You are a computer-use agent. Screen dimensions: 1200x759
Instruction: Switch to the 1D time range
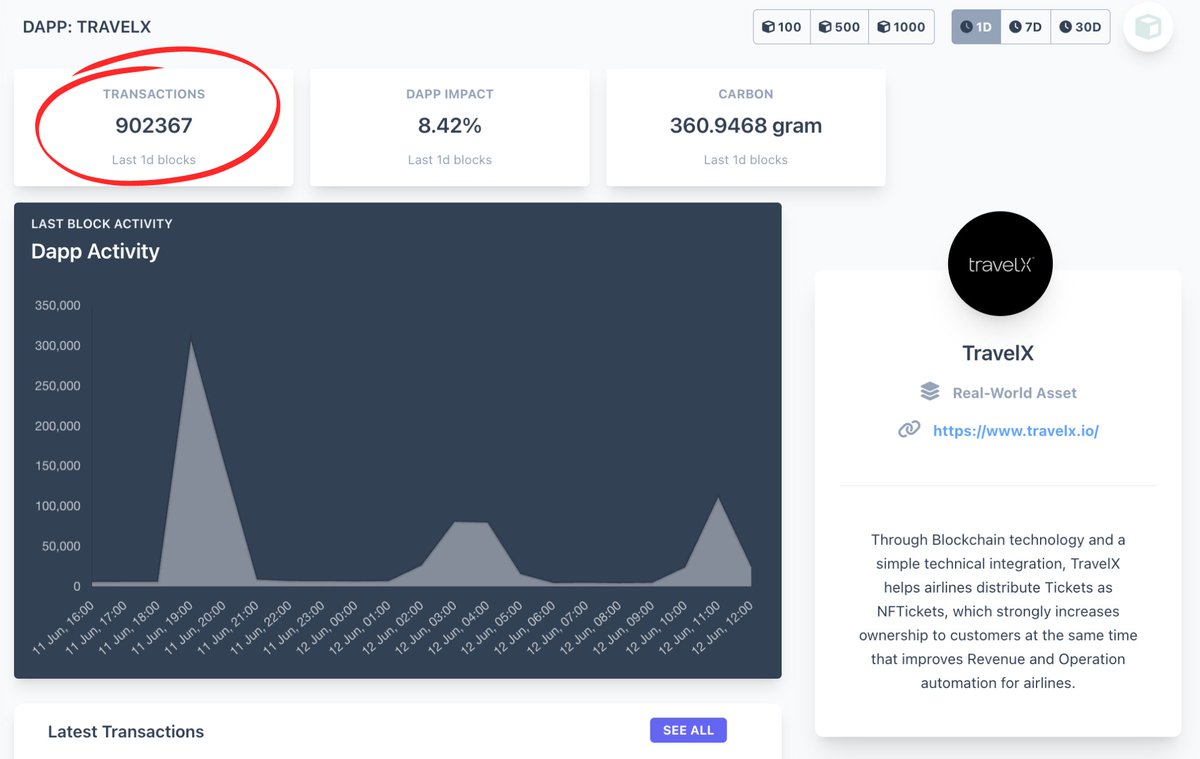pos(976,27)
